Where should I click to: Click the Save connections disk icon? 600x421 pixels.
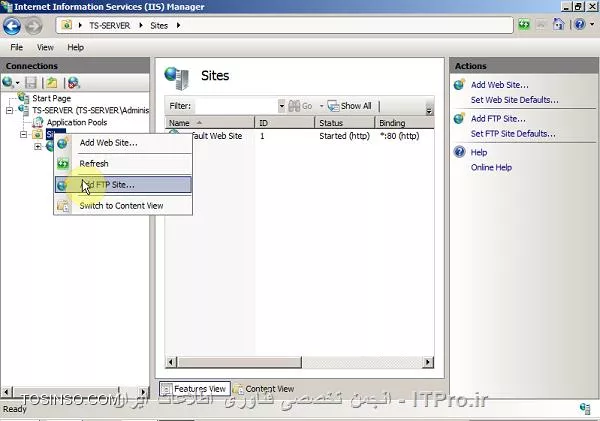click(31, 83)
